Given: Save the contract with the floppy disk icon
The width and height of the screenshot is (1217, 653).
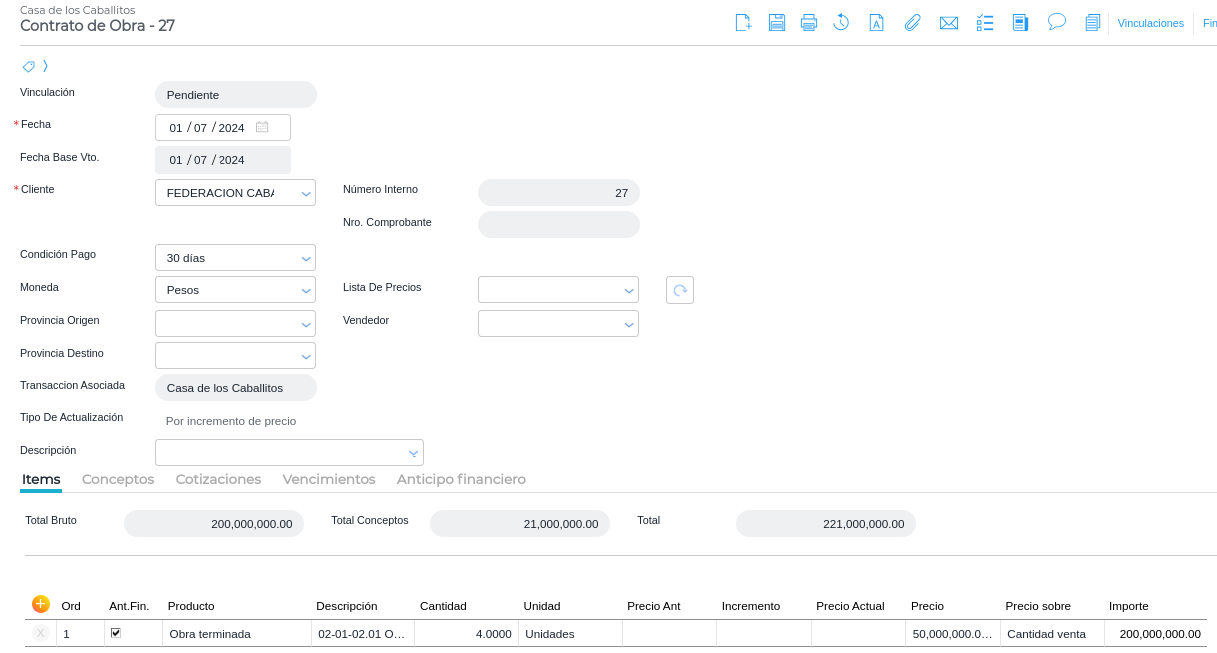Looking at the screenshot, I should (776, 23).
